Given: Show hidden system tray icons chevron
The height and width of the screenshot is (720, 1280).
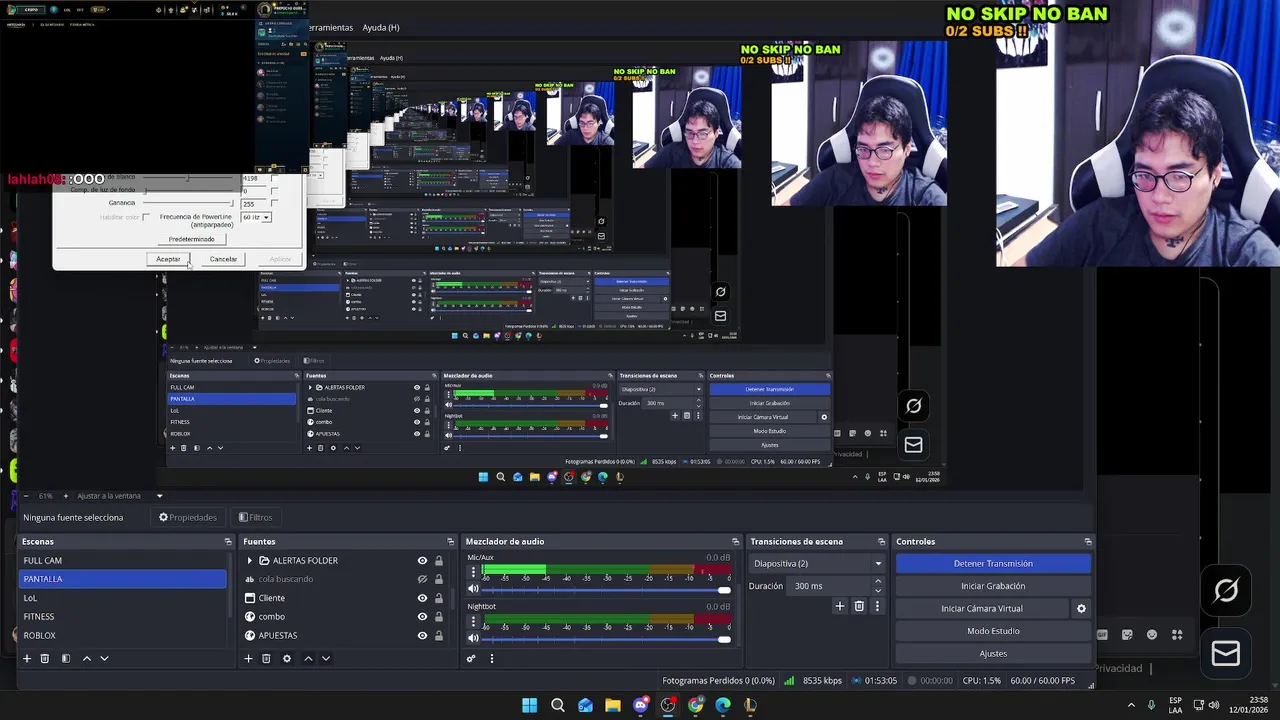Looking at the screenshot, I should pyautogui.click(x=1131, y=705).
